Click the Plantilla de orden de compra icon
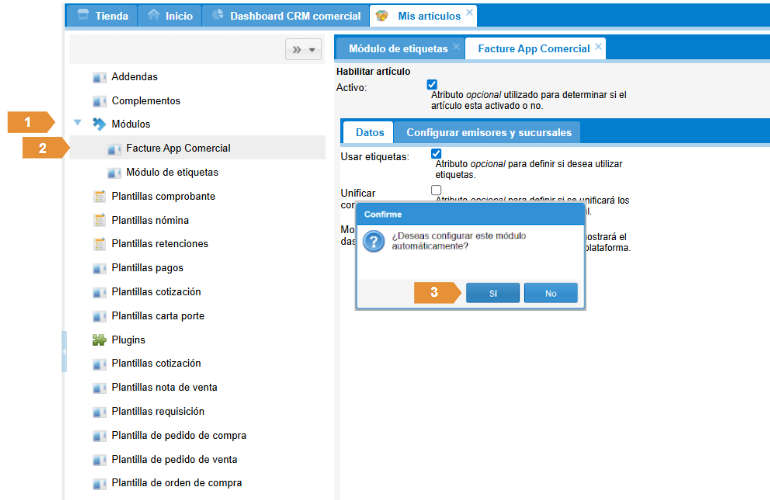 click(99, 484)
